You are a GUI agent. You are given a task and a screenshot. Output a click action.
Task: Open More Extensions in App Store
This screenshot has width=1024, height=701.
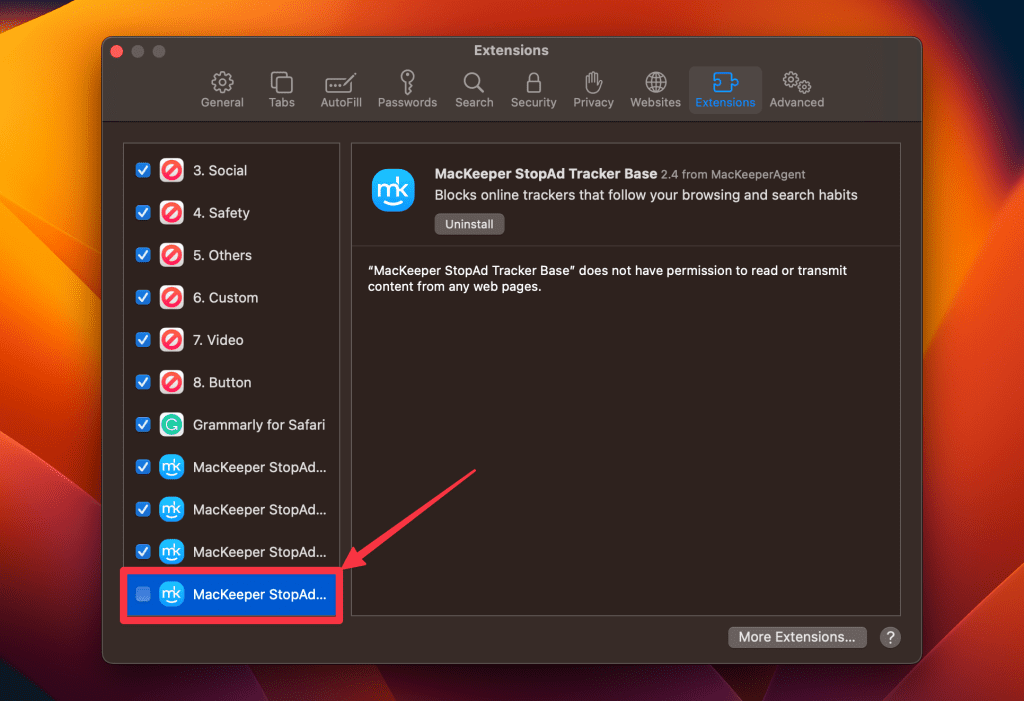797,637
